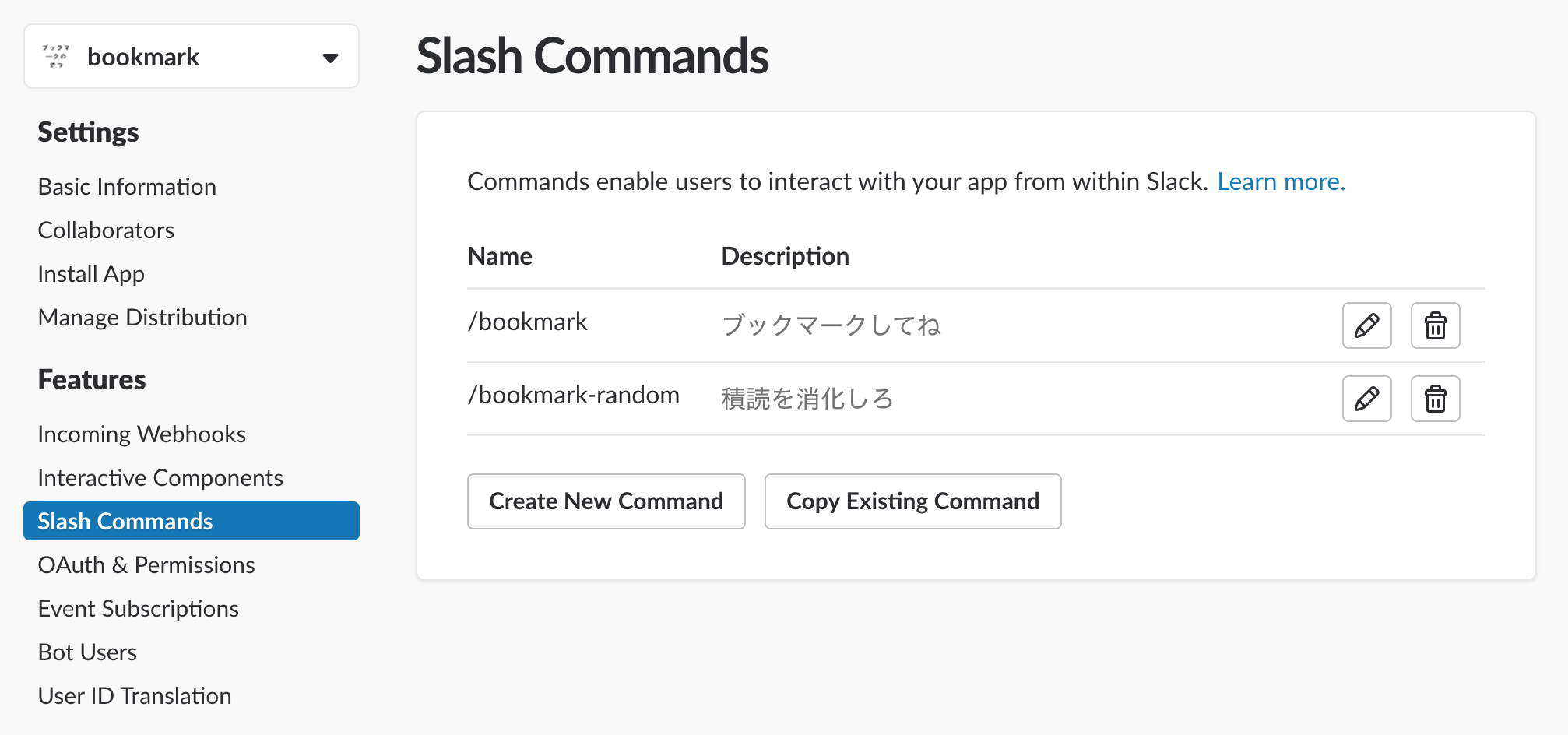Image resolution: width=1568 pixels, height=735 pixels.
Task: Delete the /bookmark command with trash icon
Action: click(1435, 325)
